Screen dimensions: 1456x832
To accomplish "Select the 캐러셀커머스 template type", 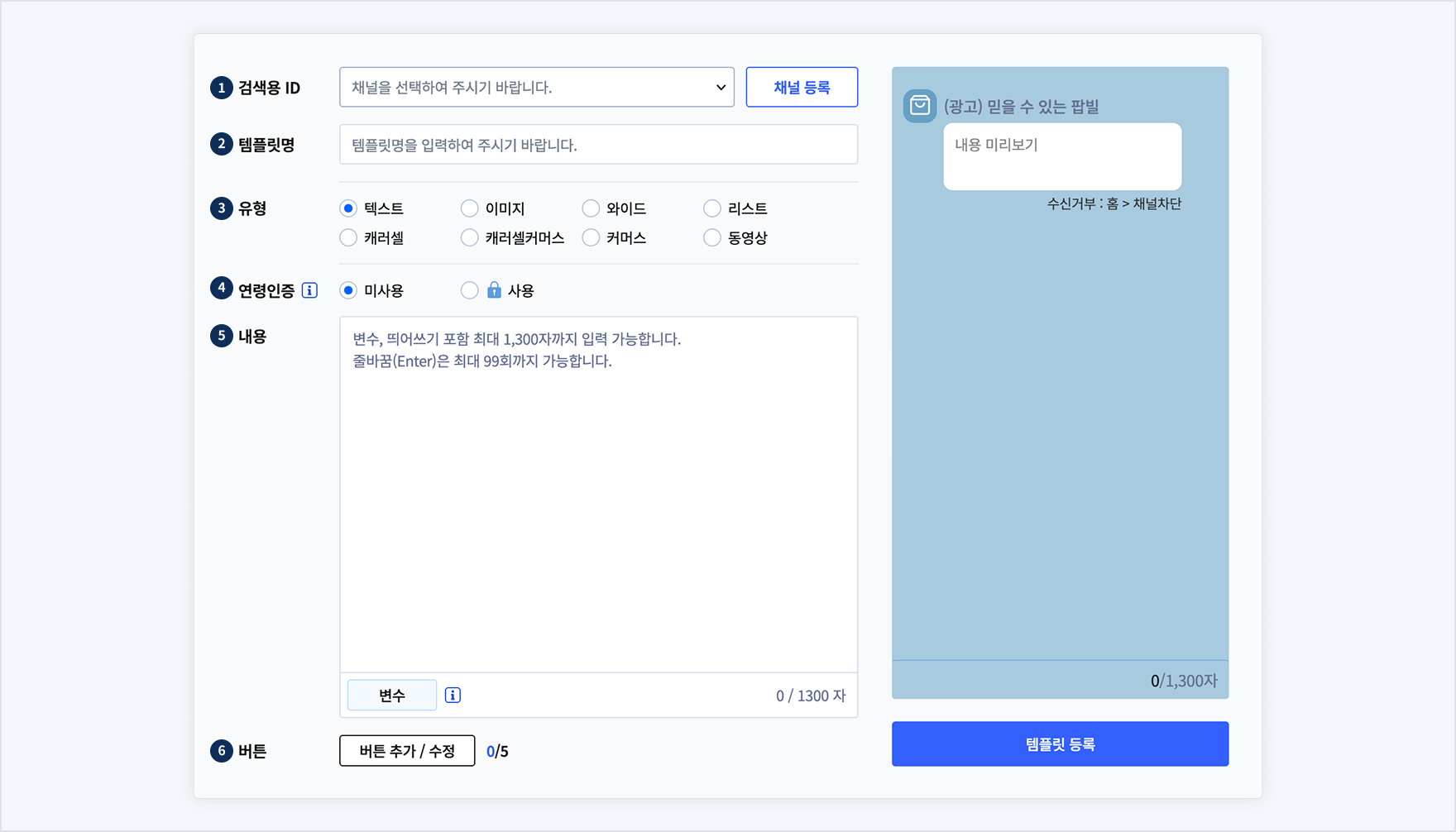I will pyautogui.click(x=469, y=237).
